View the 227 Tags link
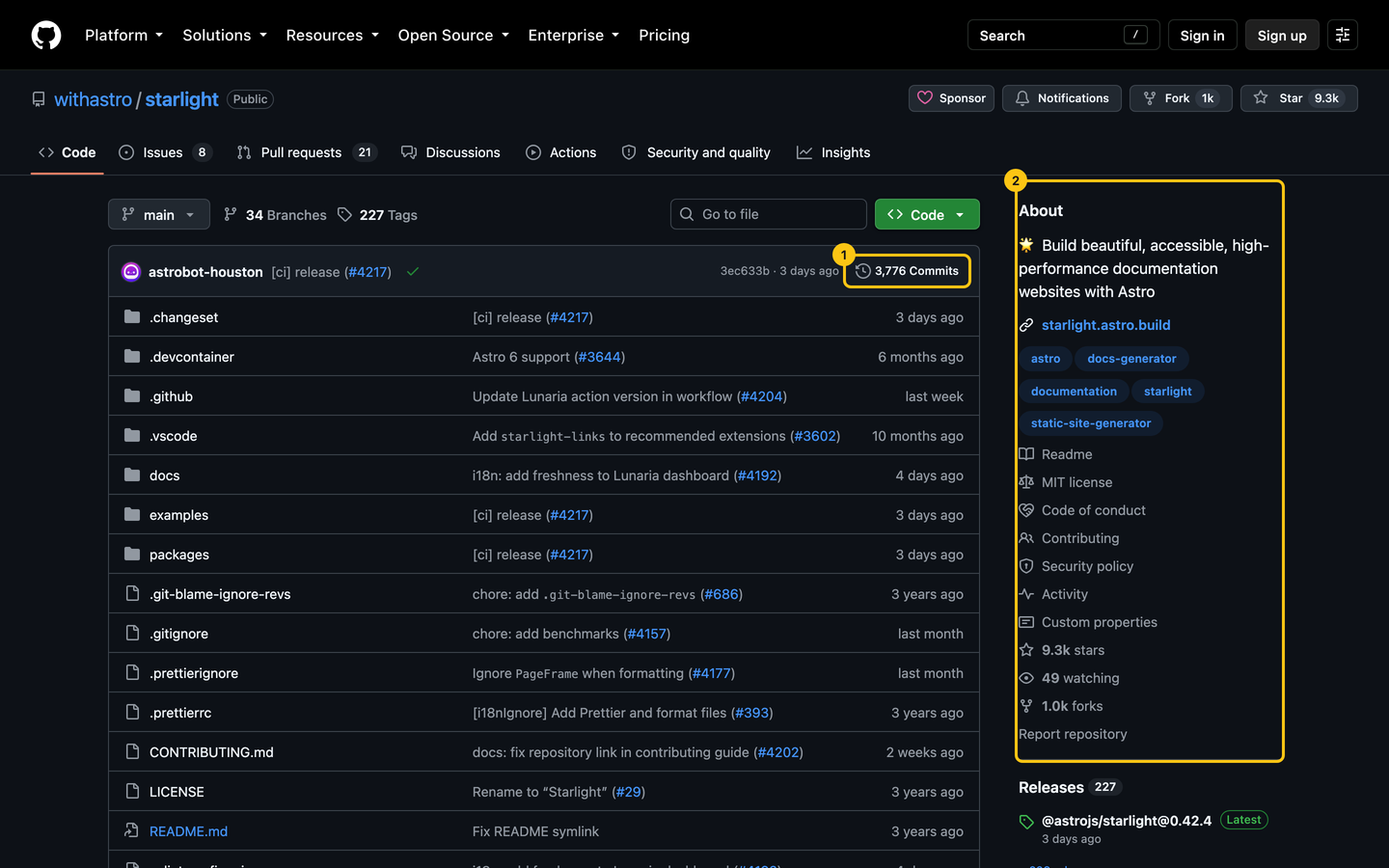This screenshot has height=868, width=1389. 377,215
